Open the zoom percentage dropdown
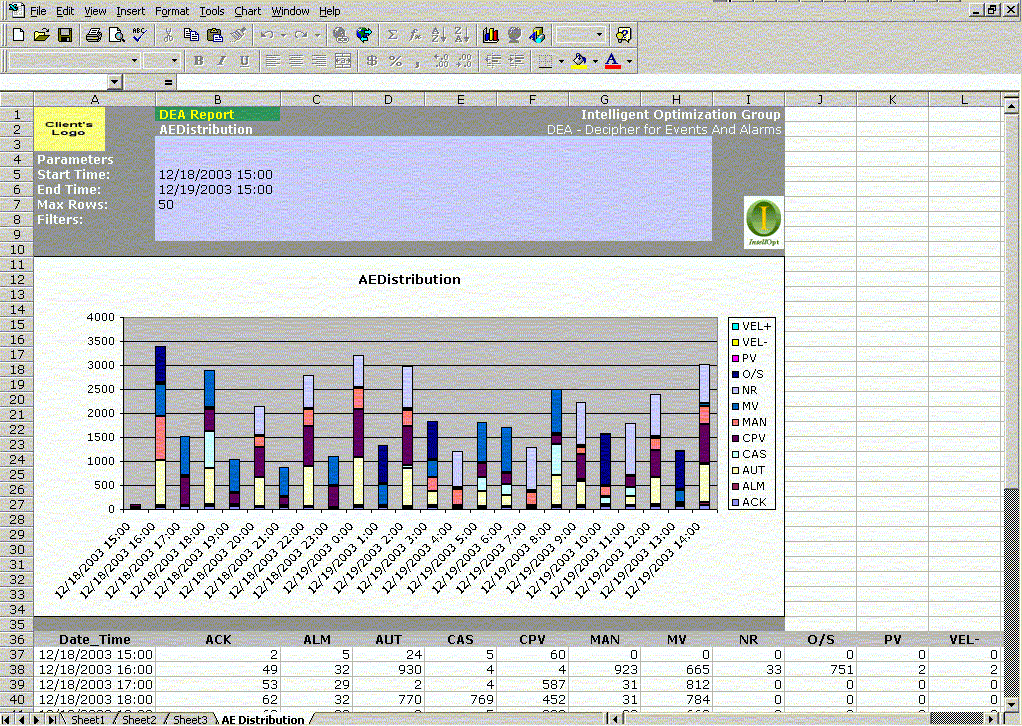 pyautogui.click(x=600, y=35)
